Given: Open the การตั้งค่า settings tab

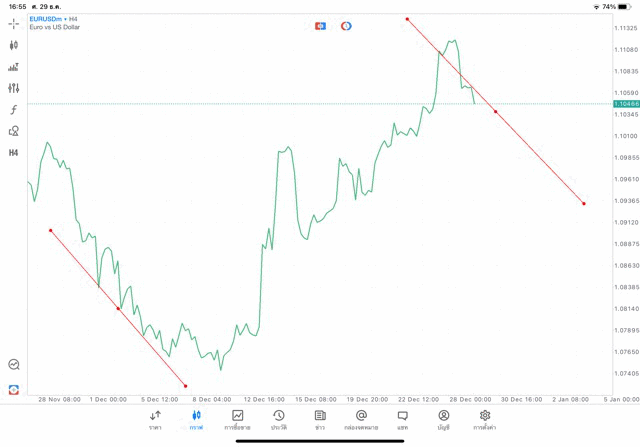Looking at the screenshot, I should pyautogui.click(x=485, y=420).
